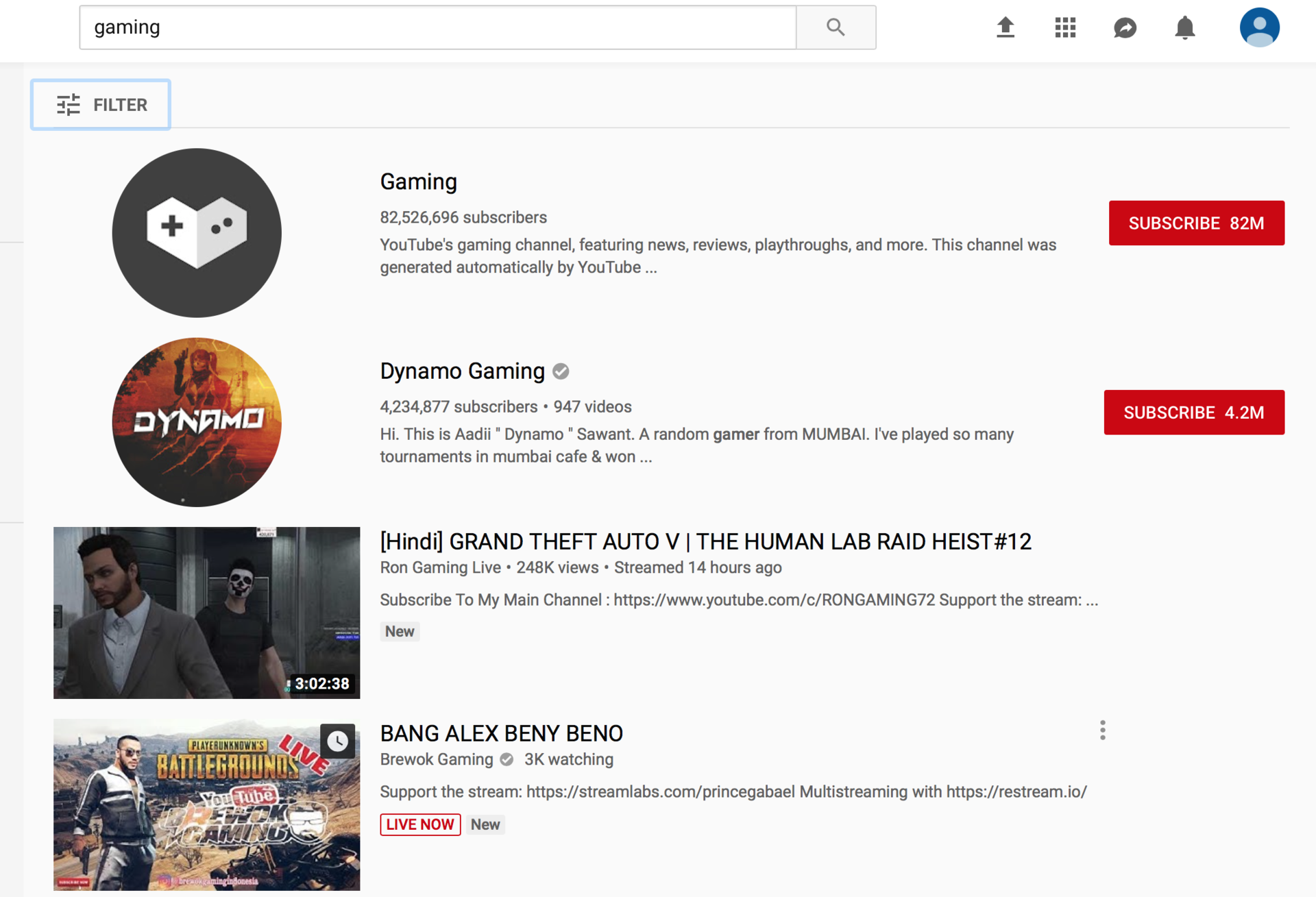Open the messages share bubble icon
1316x897 pixels.
coord(1125,27)
